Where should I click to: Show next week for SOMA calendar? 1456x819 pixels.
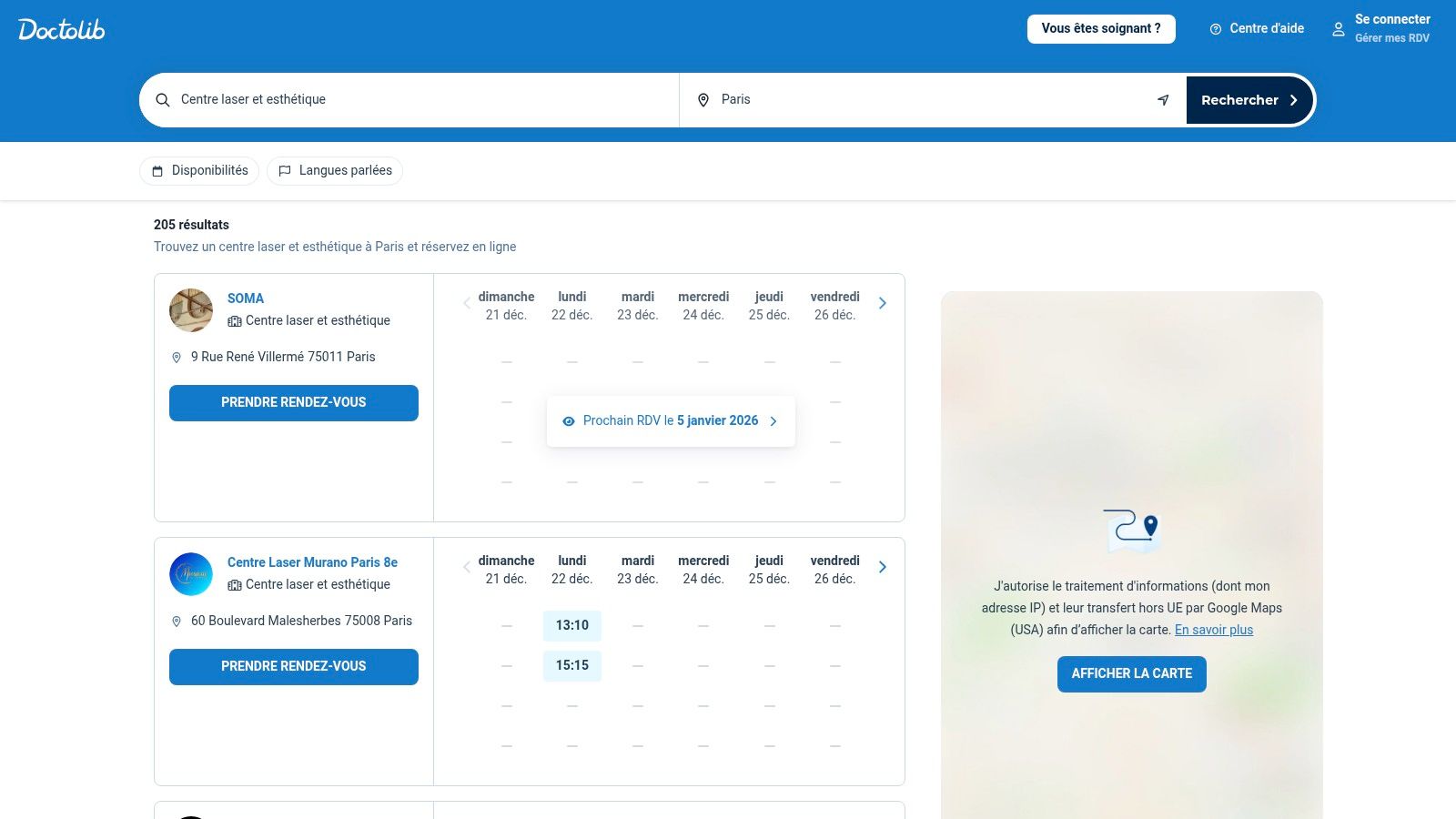point(882,303)
